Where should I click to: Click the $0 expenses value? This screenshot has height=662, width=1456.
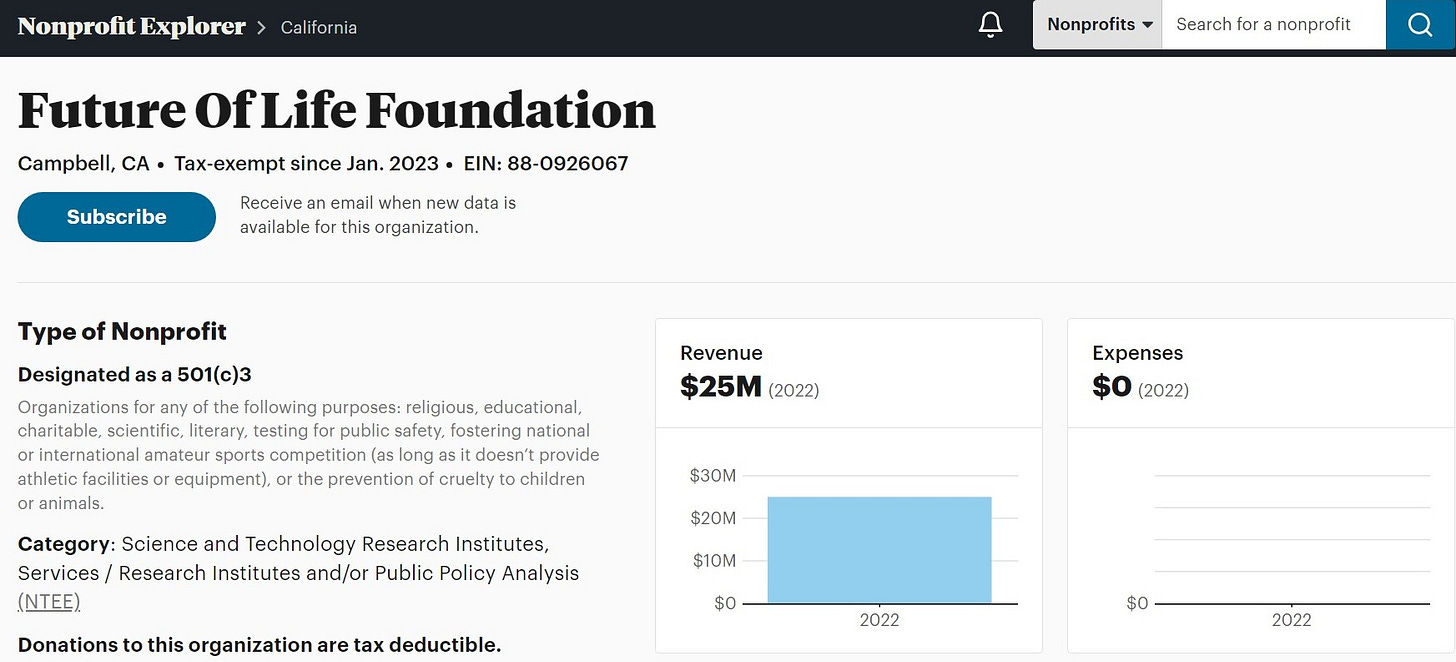tap(1112, 387)
